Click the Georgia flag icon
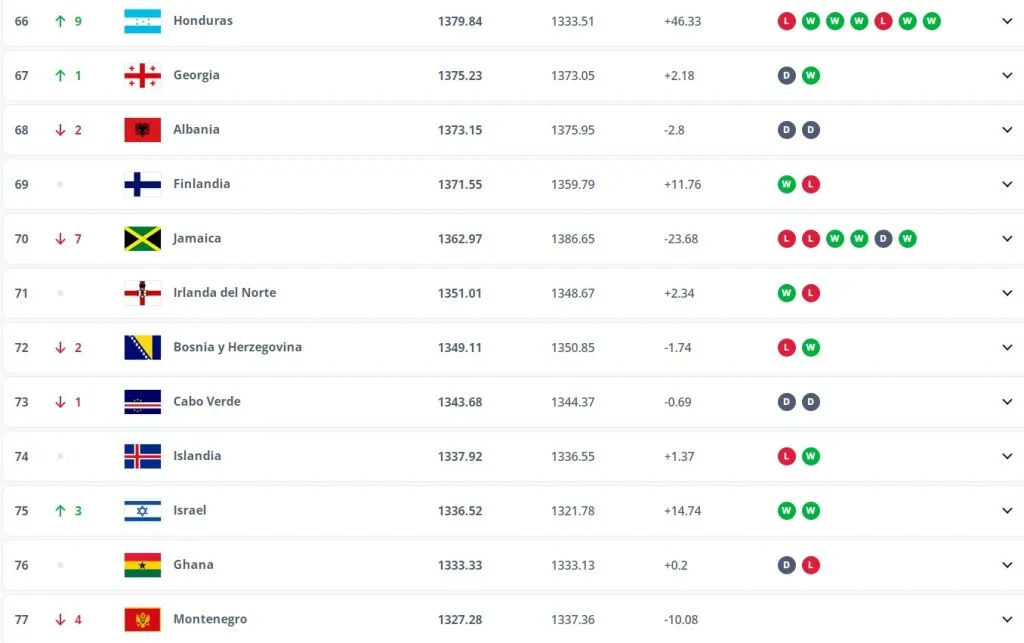Viewport: 1024px width, 643px height. [142, 75]
